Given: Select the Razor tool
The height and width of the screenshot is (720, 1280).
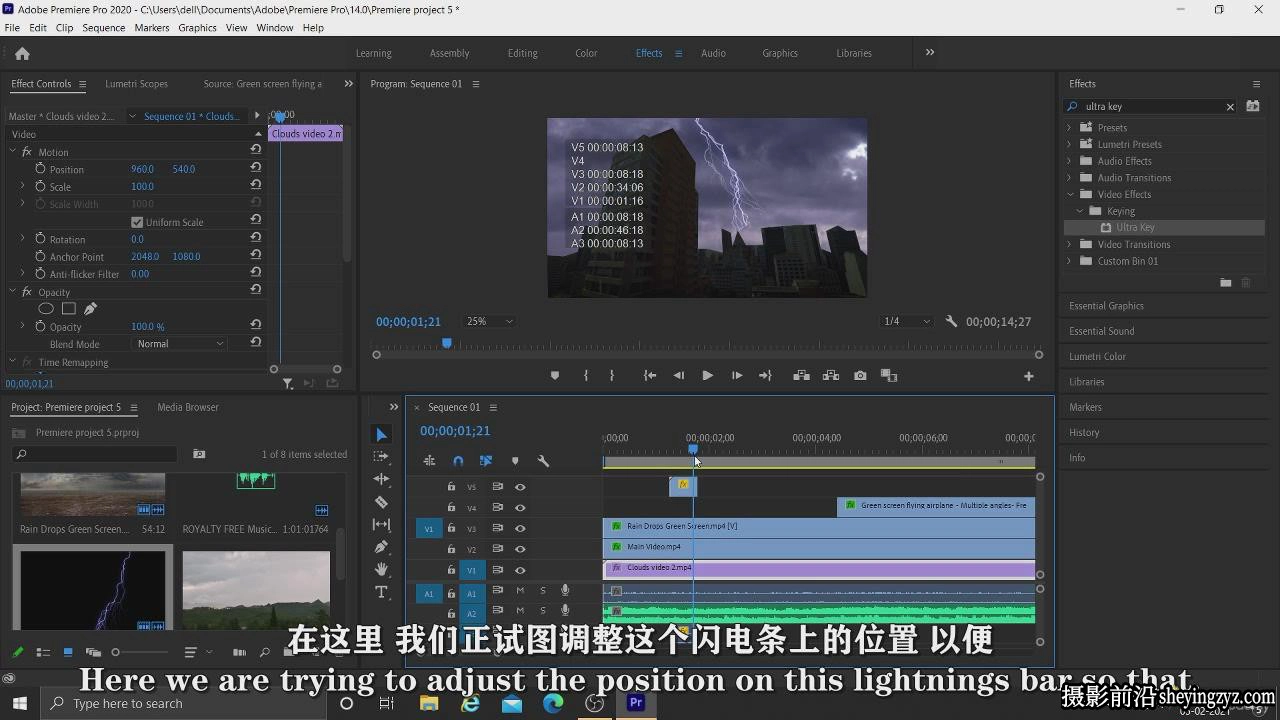Looking at the screenshot, I should pos(381,502).
